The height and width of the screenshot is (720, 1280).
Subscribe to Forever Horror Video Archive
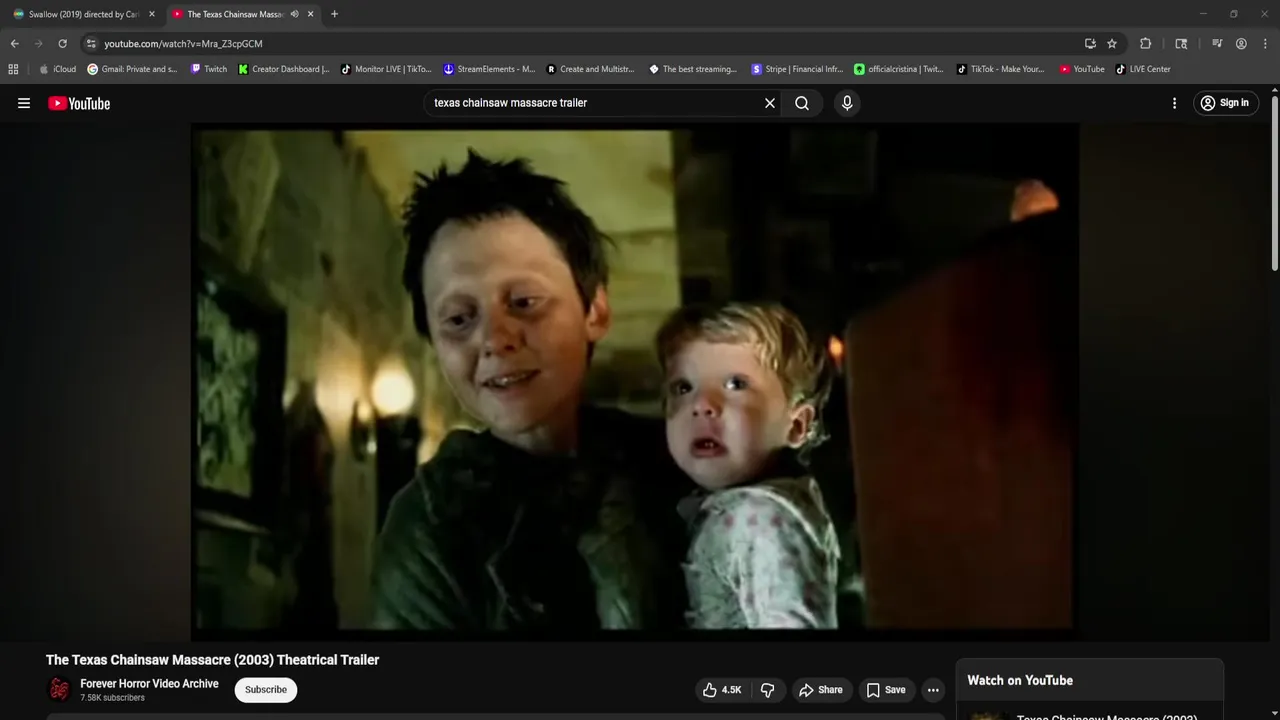[266, 690]
